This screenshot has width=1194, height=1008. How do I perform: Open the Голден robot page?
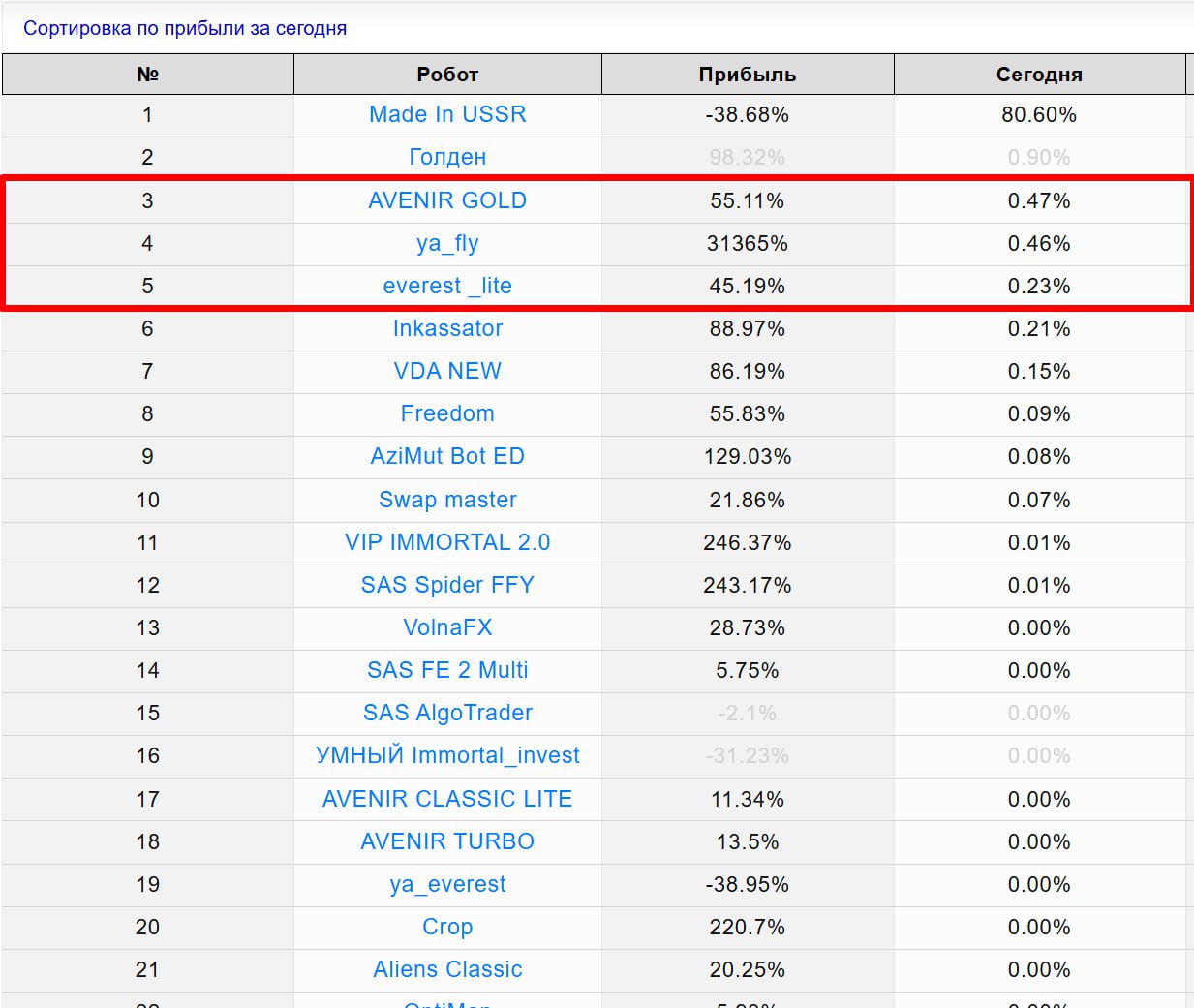pyautogui.click(x=447, y=157)
